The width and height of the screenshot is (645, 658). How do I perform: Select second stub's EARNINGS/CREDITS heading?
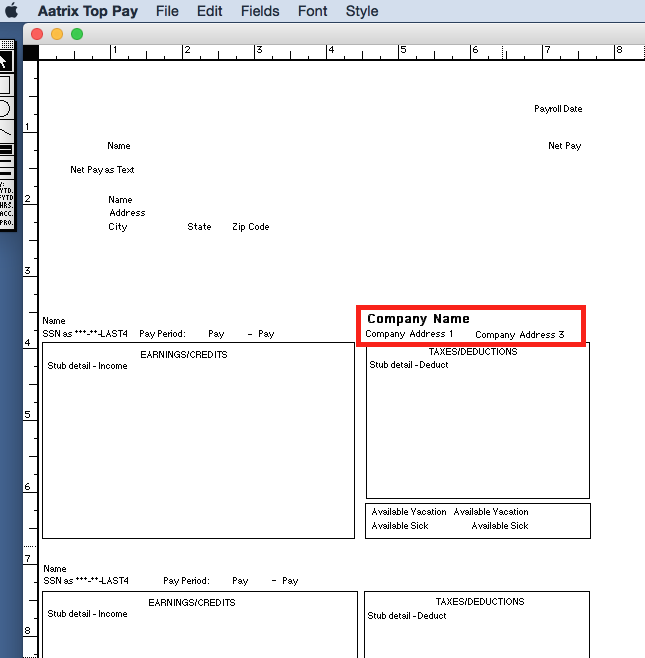192,603
